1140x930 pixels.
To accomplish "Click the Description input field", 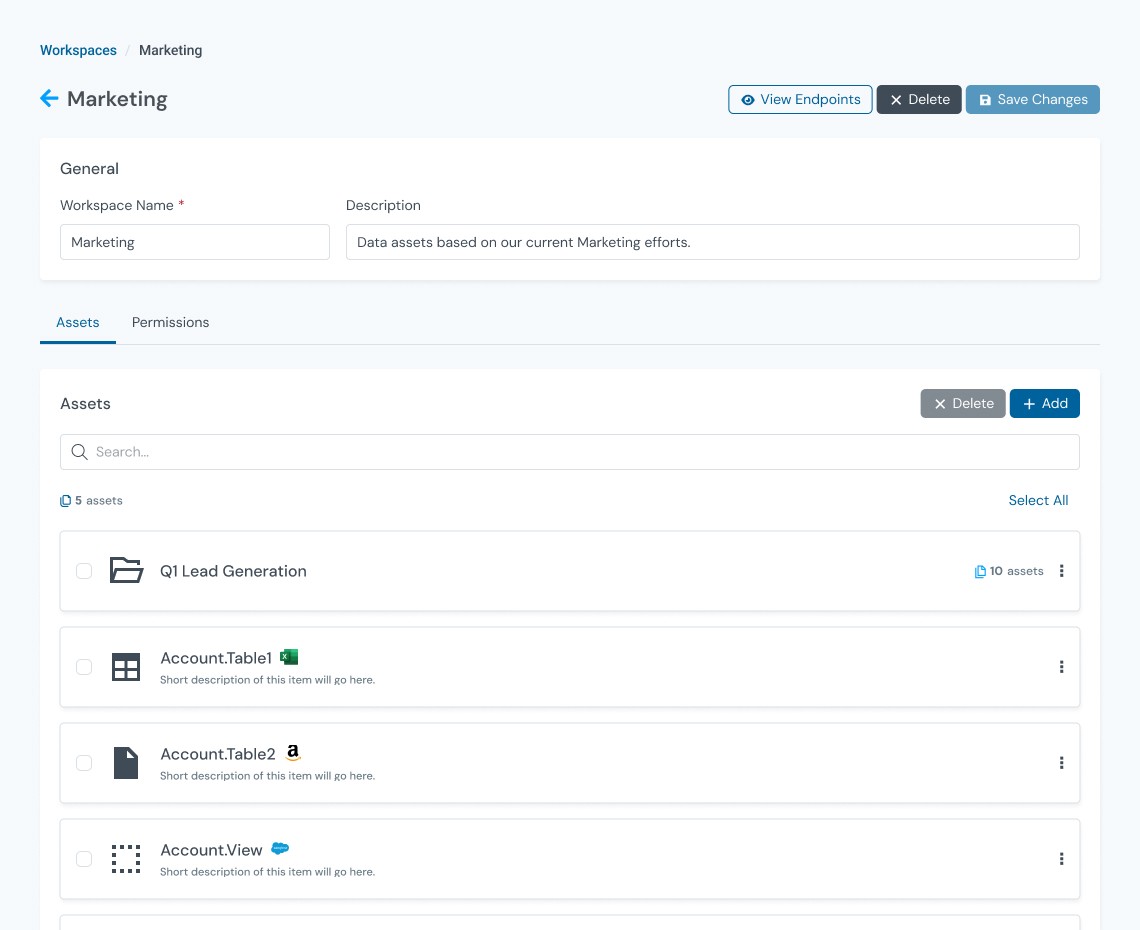I will pos(712,242).
